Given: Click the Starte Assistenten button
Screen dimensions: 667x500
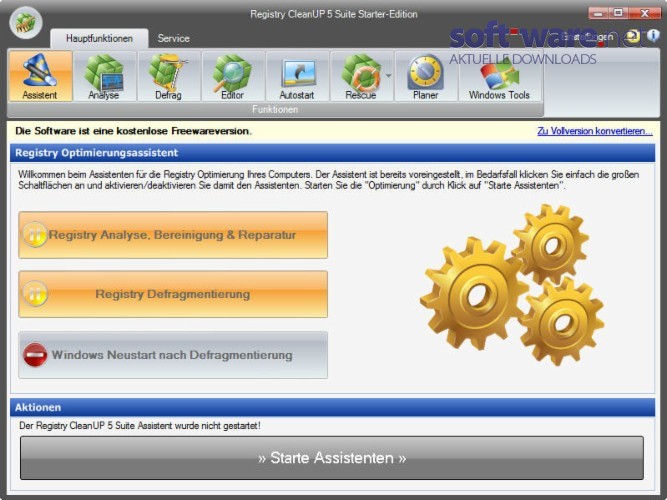Looking at the screenshot, I should [x=332, y=458].
